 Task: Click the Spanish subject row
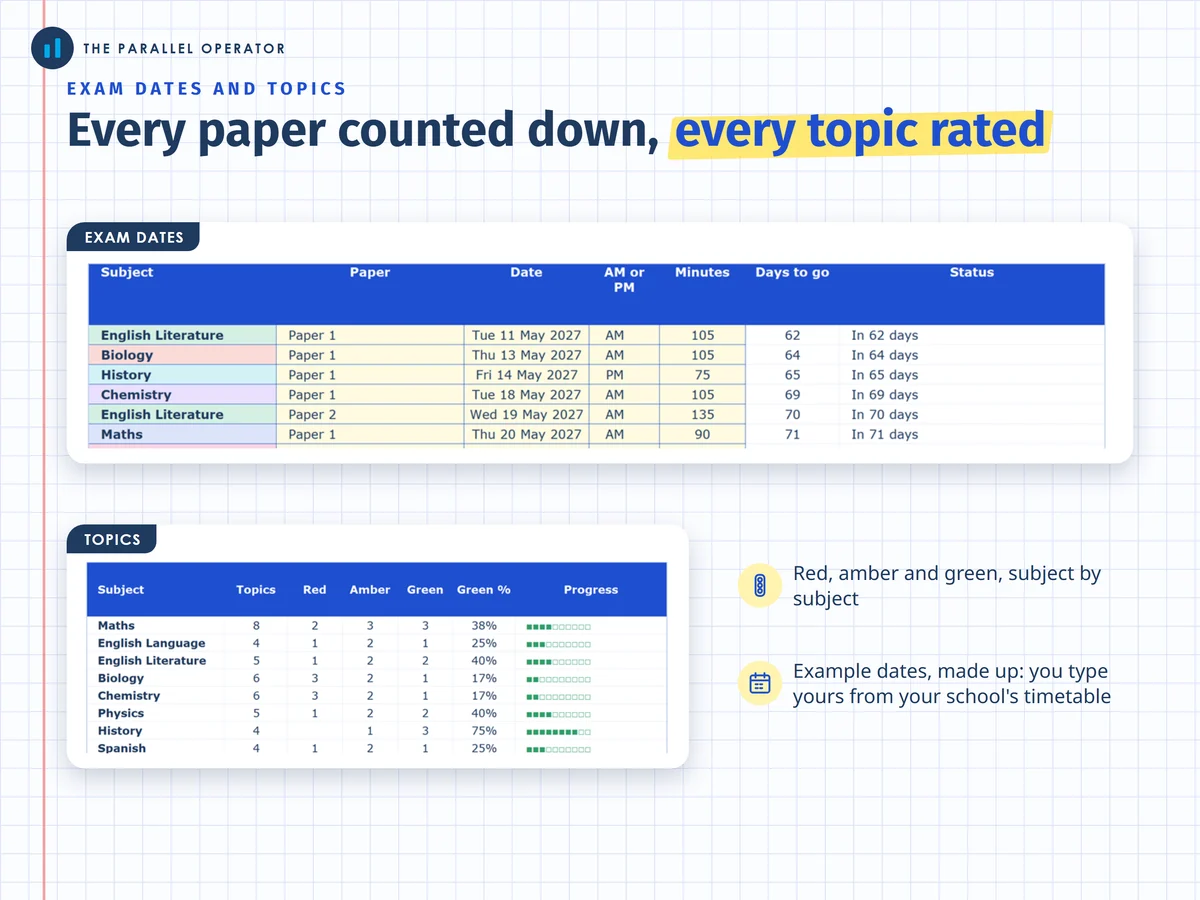(x=376, y=748)
